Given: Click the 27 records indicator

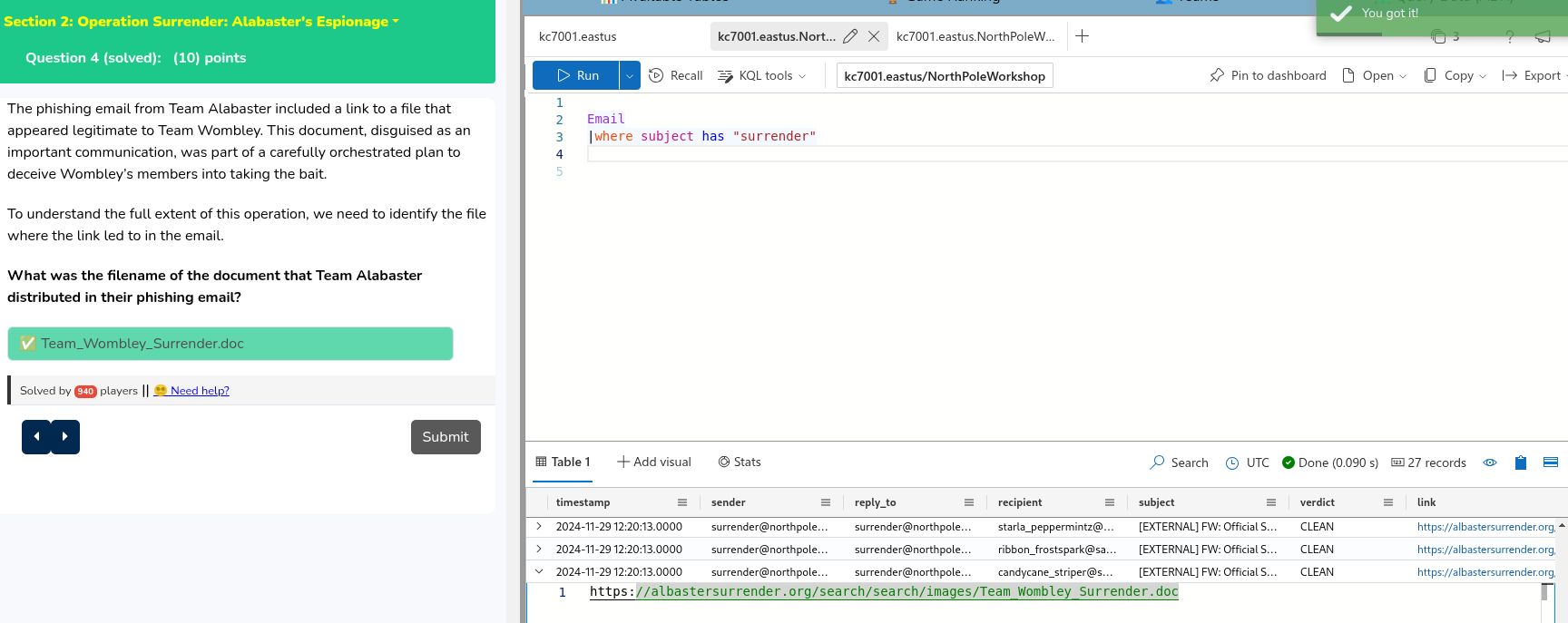Looking at the screenshot, I should [x=1429, y=462].
